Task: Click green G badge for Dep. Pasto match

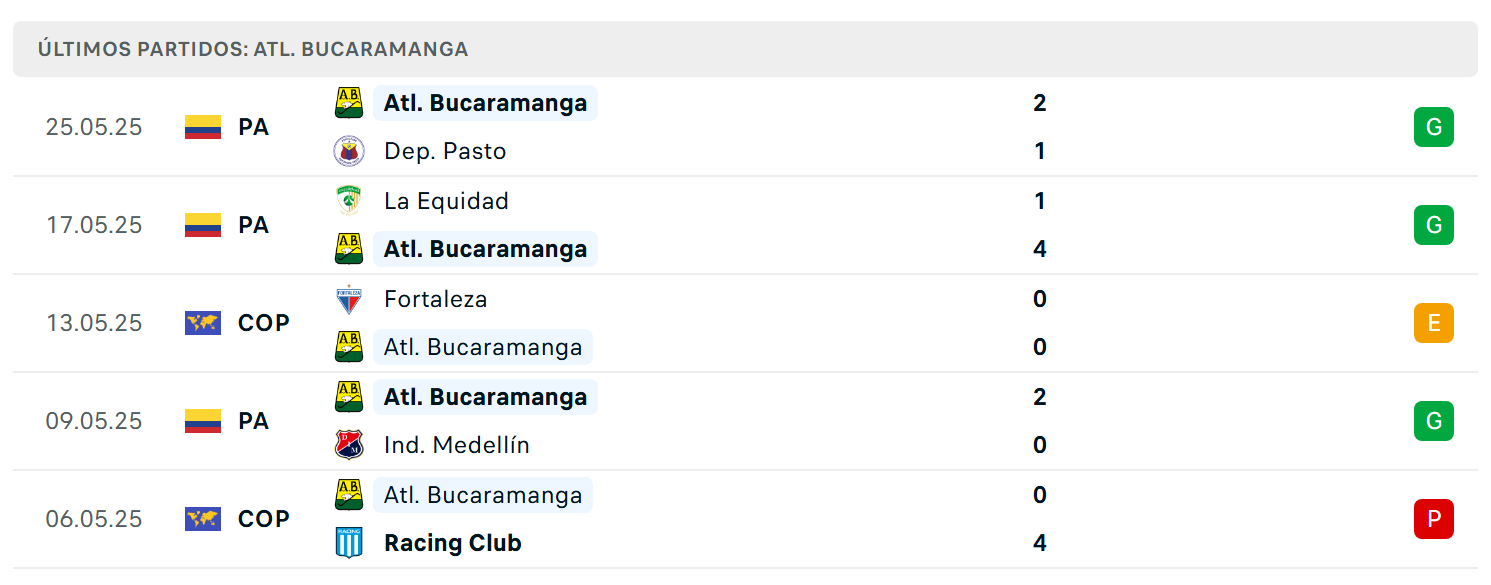Action: (x=1433, y=127)
